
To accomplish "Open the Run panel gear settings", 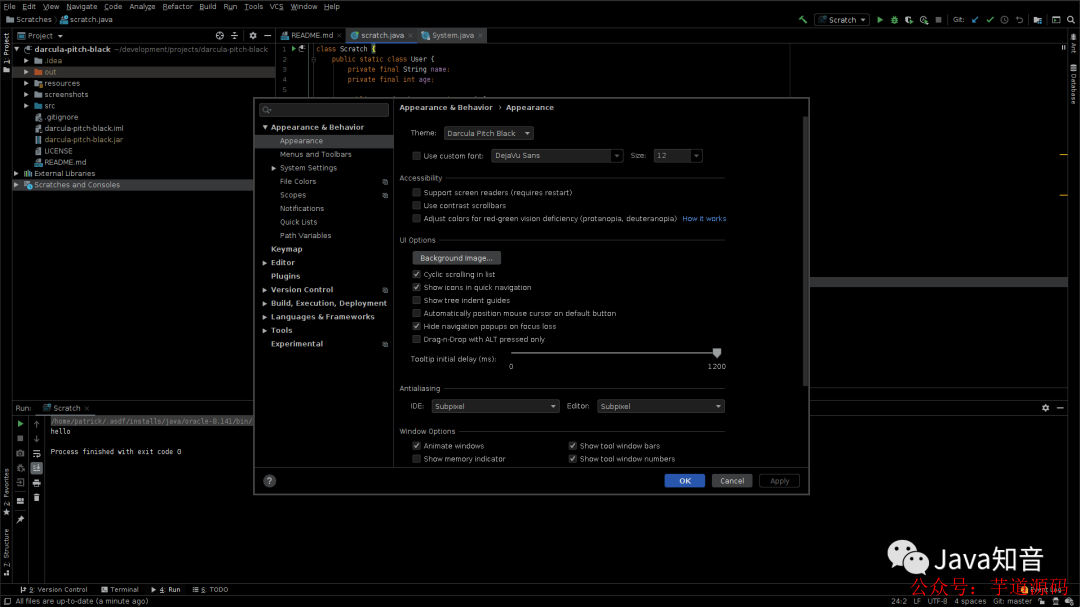I will [1046, 408].
